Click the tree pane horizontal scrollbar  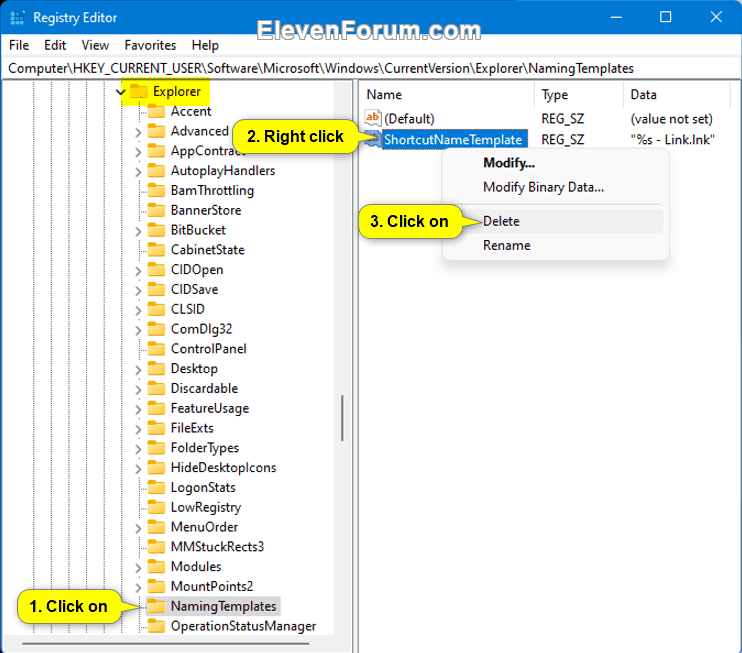166,644
